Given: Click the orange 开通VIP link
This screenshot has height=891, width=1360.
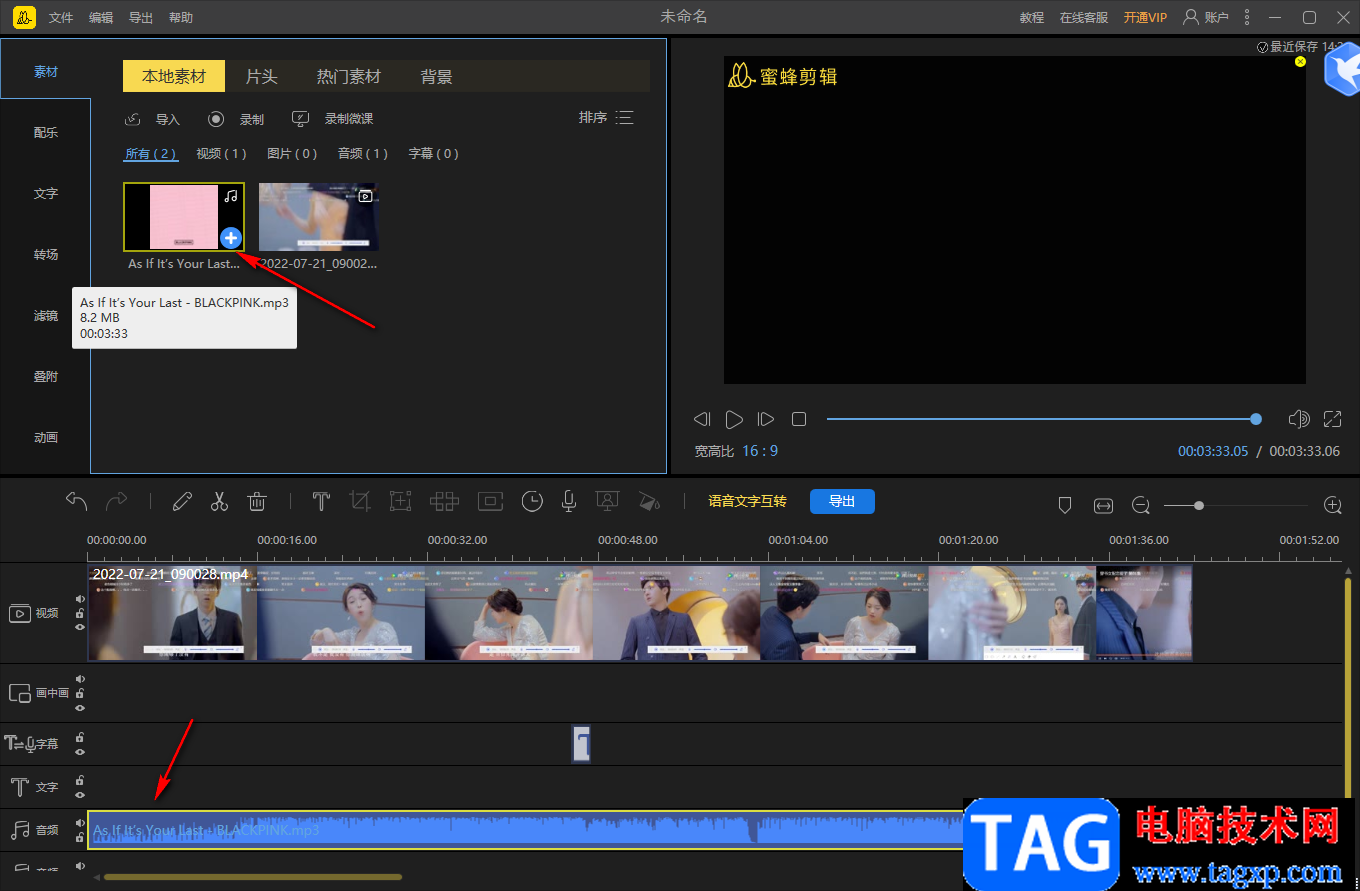Looking at the screenshot, I should [x=1145, y=18].
